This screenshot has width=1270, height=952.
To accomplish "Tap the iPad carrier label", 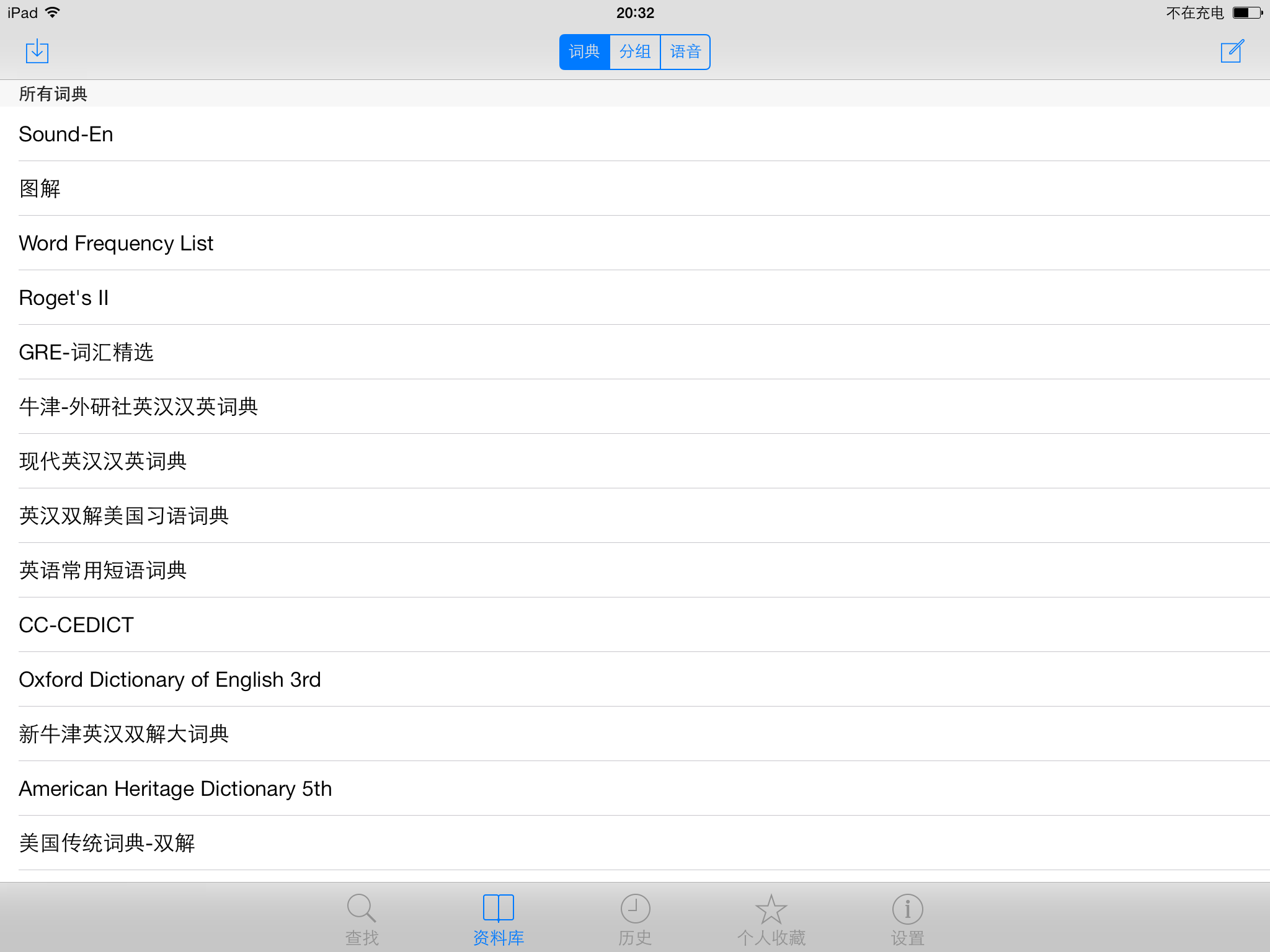I will pos(22,12).
